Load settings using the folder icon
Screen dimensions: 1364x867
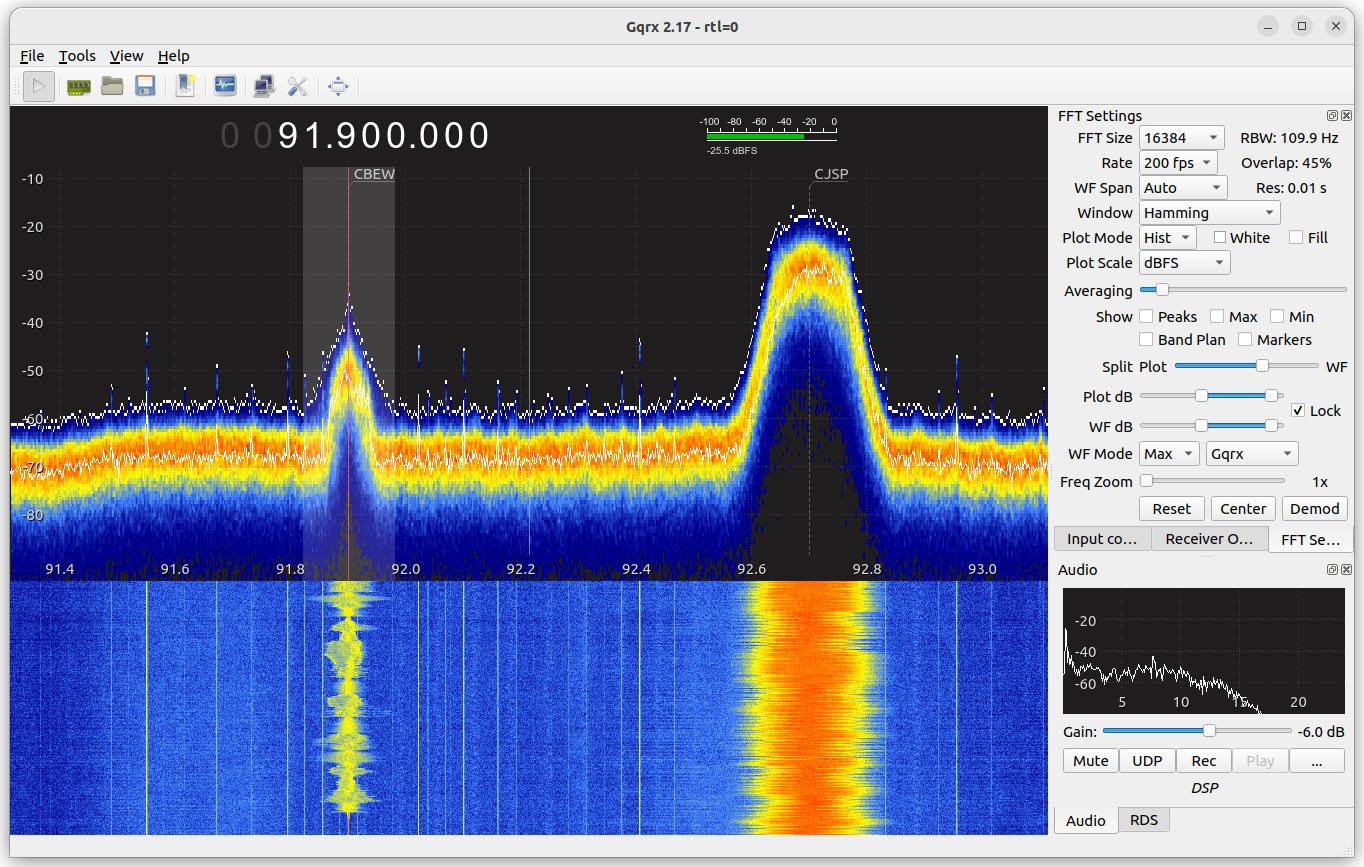(x=113, y=86)
